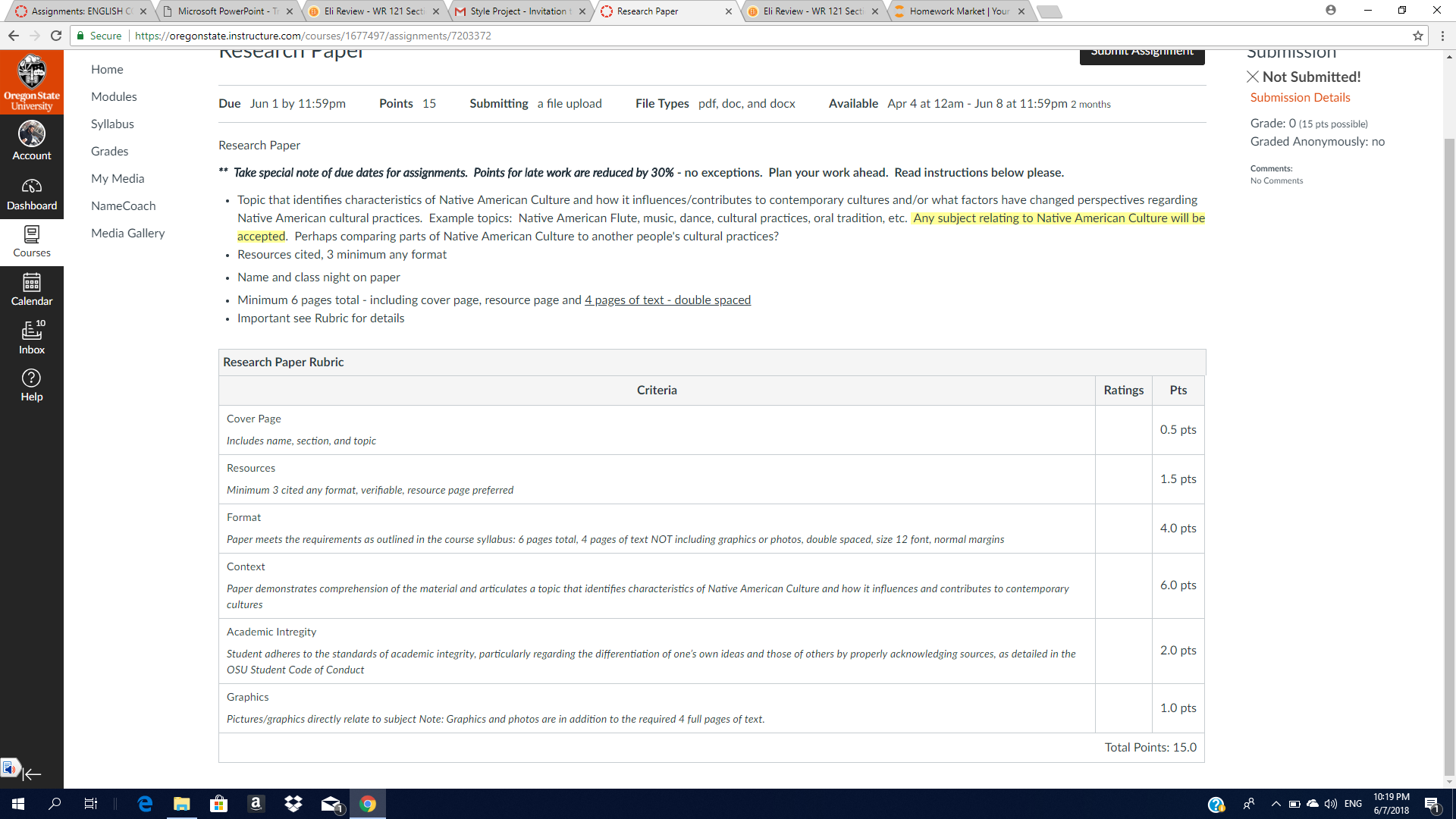Click the Submit Assignment button

[1142, 56]
